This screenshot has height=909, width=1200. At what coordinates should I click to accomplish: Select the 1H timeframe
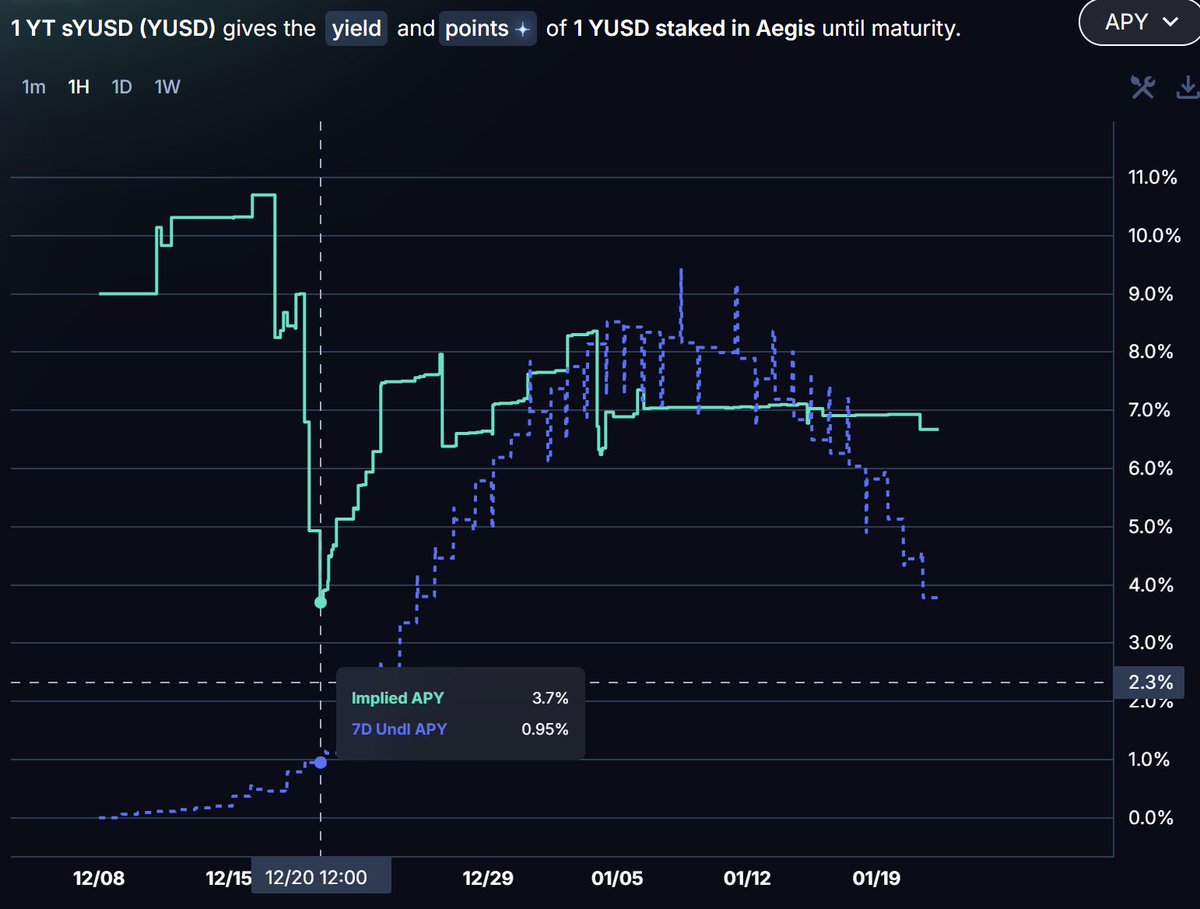point(79,87)
